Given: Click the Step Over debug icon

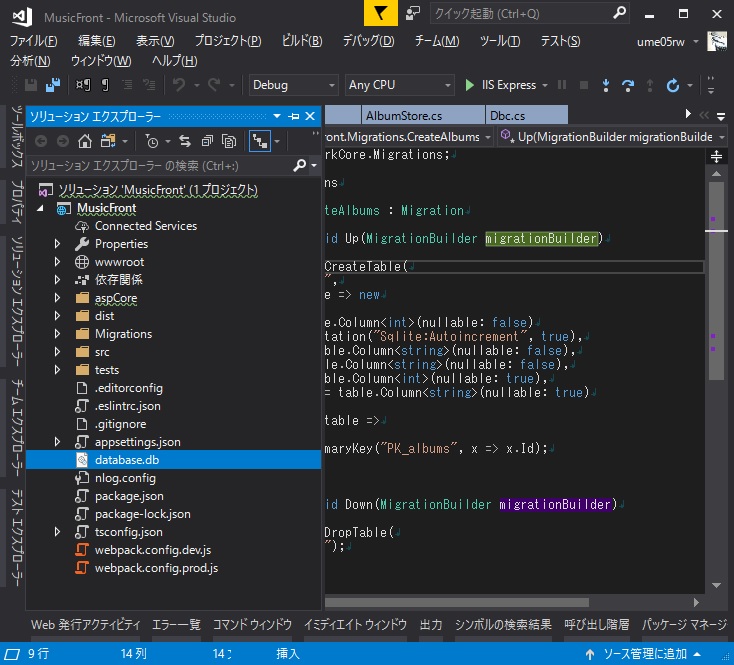Looking at the screenshot, I should click(628, 85).
